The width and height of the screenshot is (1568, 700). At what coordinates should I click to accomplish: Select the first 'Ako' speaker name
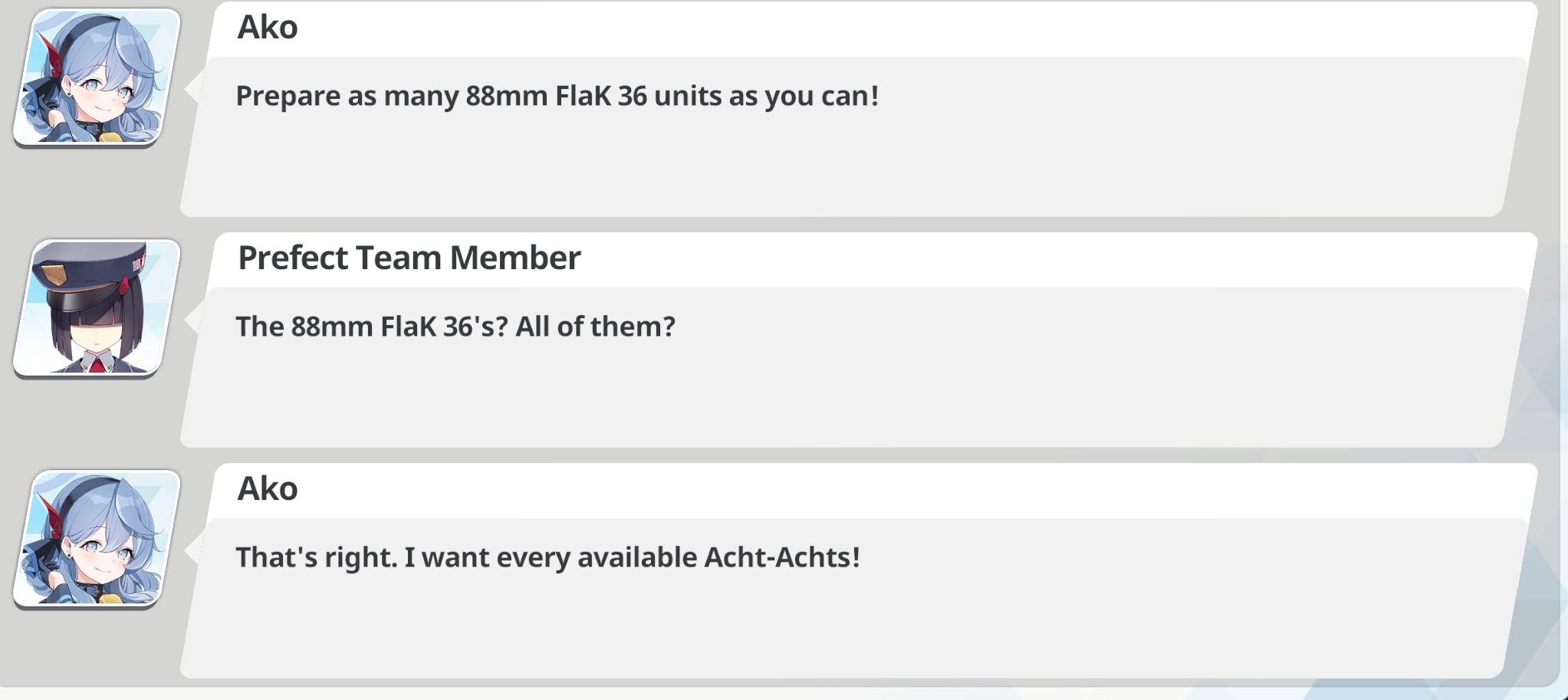click(x=268, y=28)
